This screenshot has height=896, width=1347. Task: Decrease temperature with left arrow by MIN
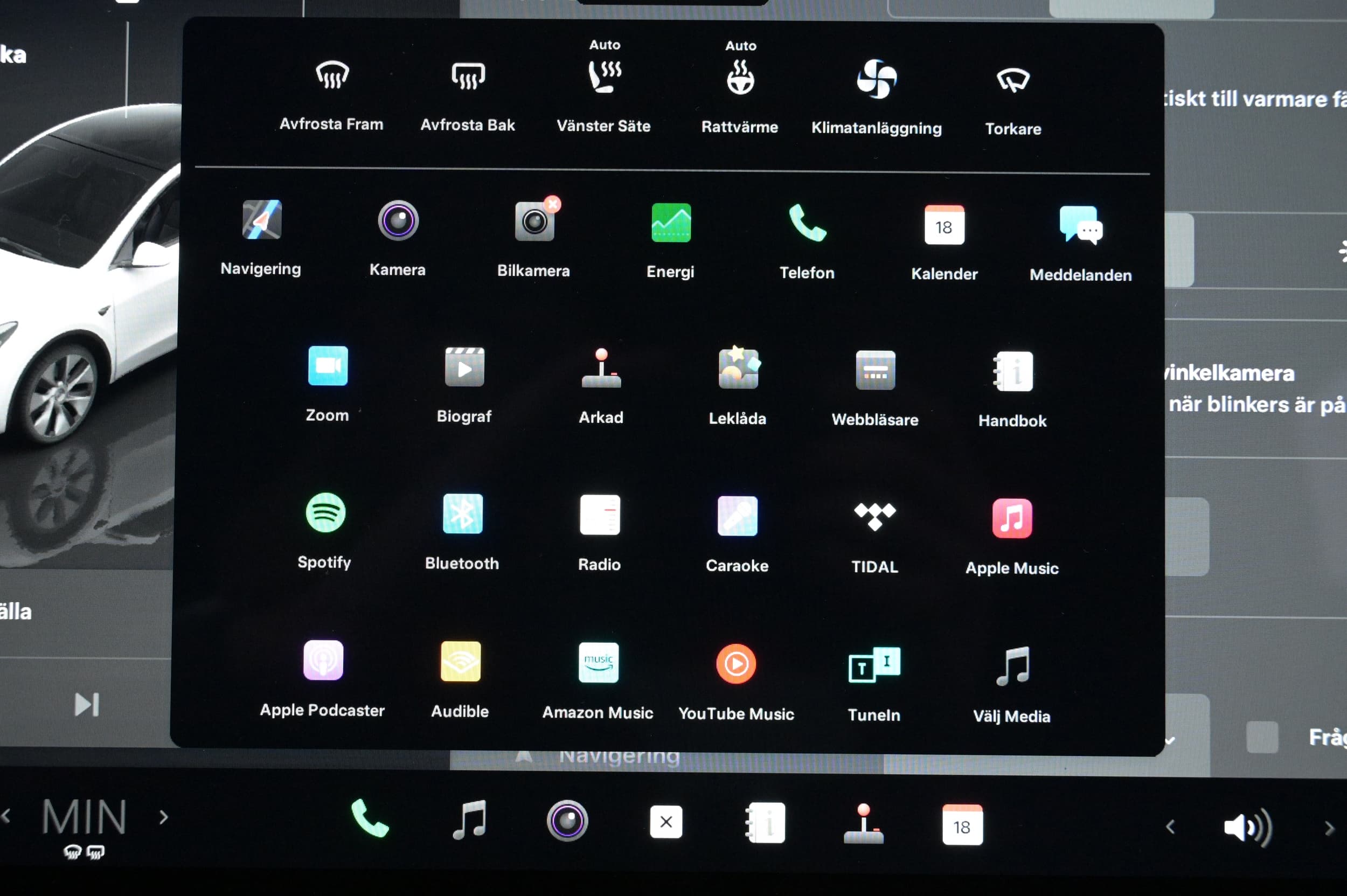click(x=6, y=815)
